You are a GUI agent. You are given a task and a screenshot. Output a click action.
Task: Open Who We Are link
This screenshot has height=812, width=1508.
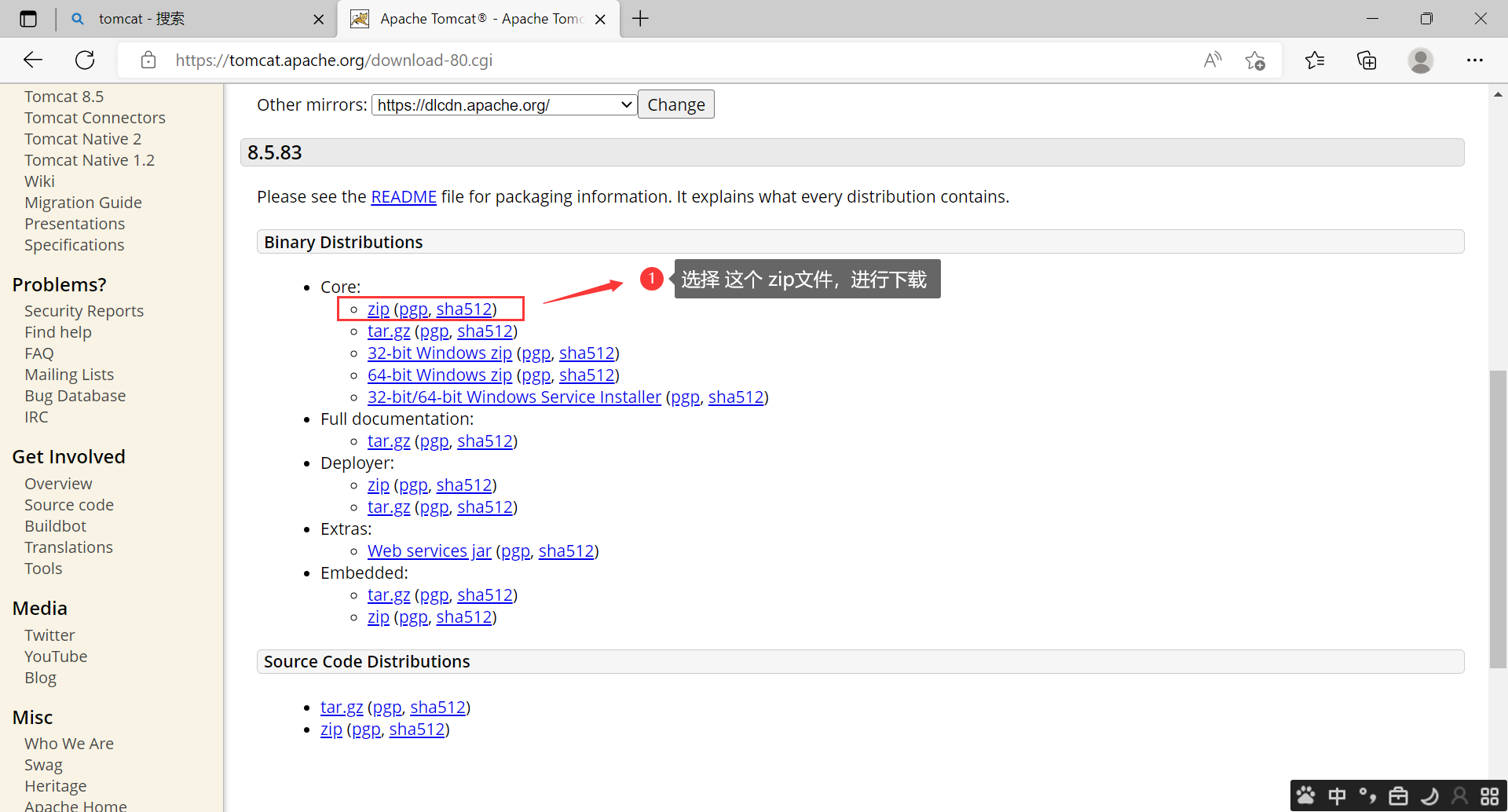pos(69,744)
